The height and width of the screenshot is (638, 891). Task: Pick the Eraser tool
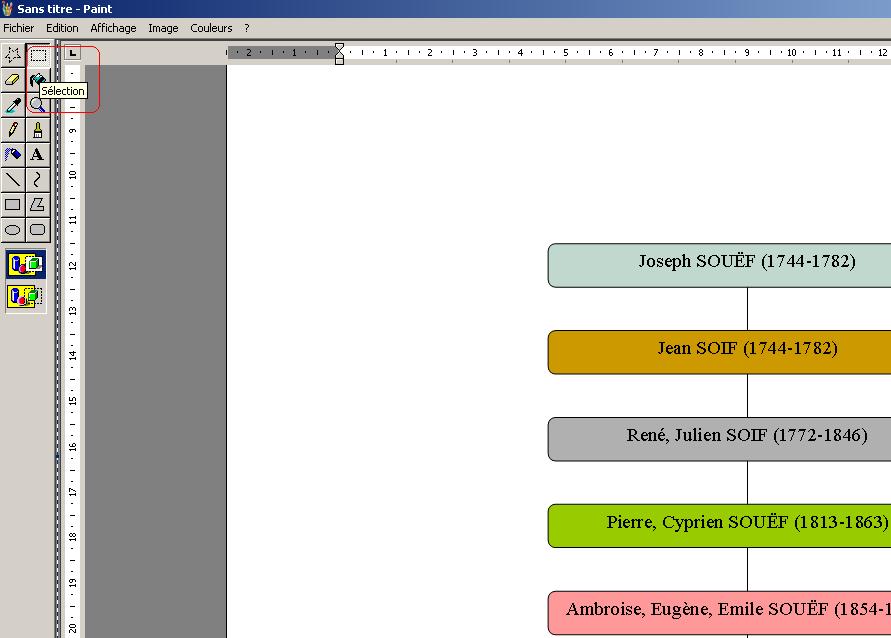(x=12, y=80)
